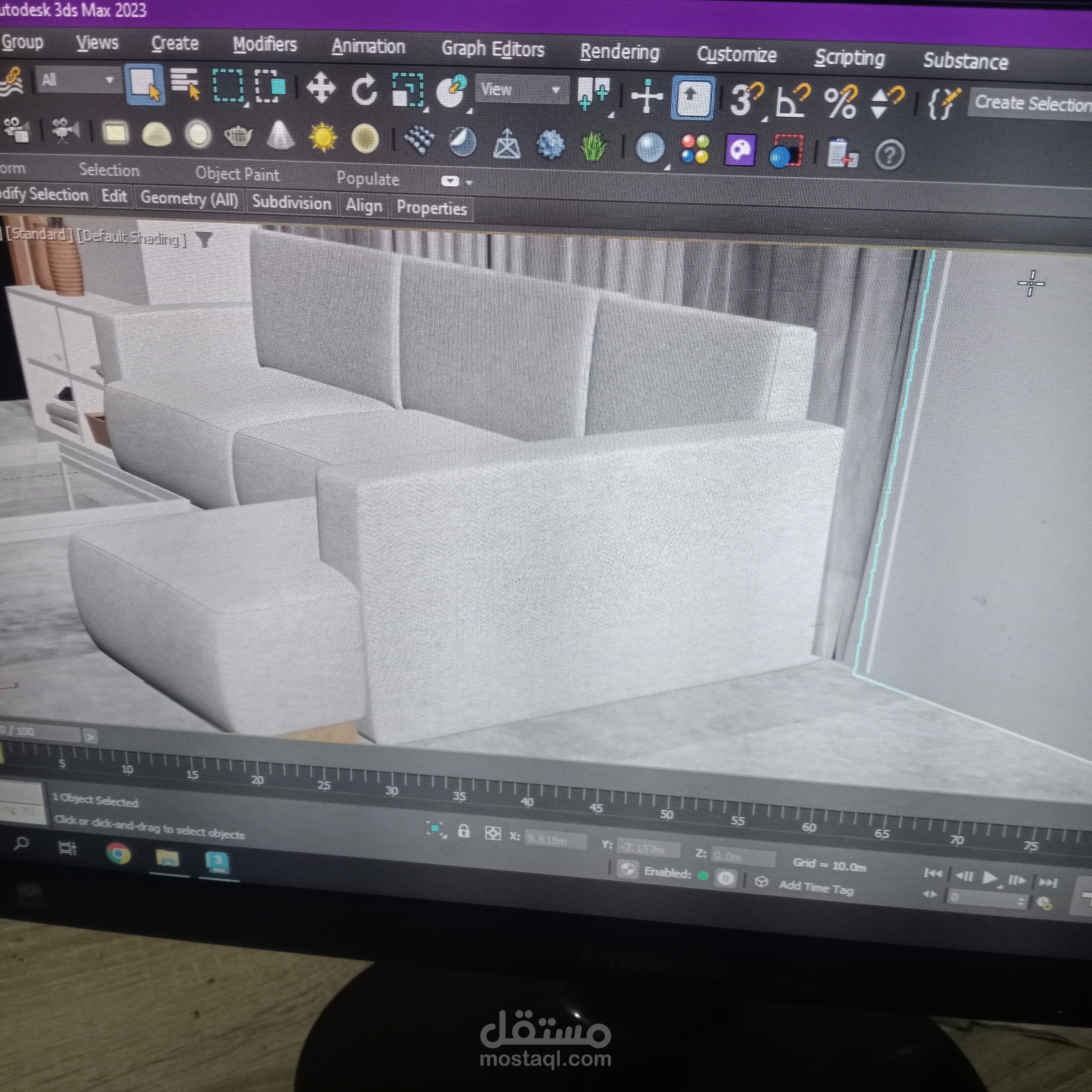Click the Select and Scale tool
This screenshot has width=1092, height=1092.
coord(407,90)
